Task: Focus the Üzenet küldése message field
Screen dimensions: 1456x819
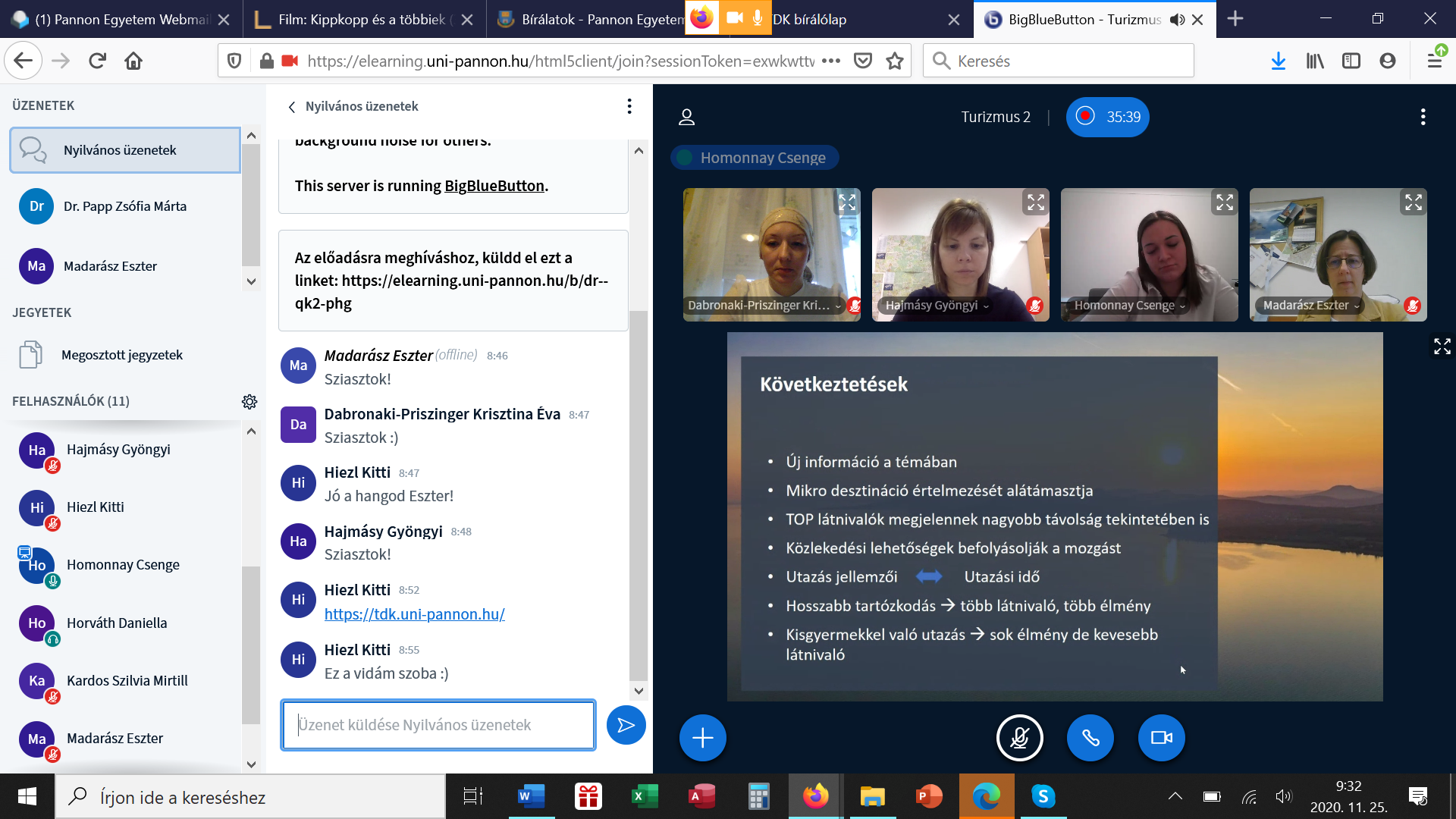Action: pos(438,725)
